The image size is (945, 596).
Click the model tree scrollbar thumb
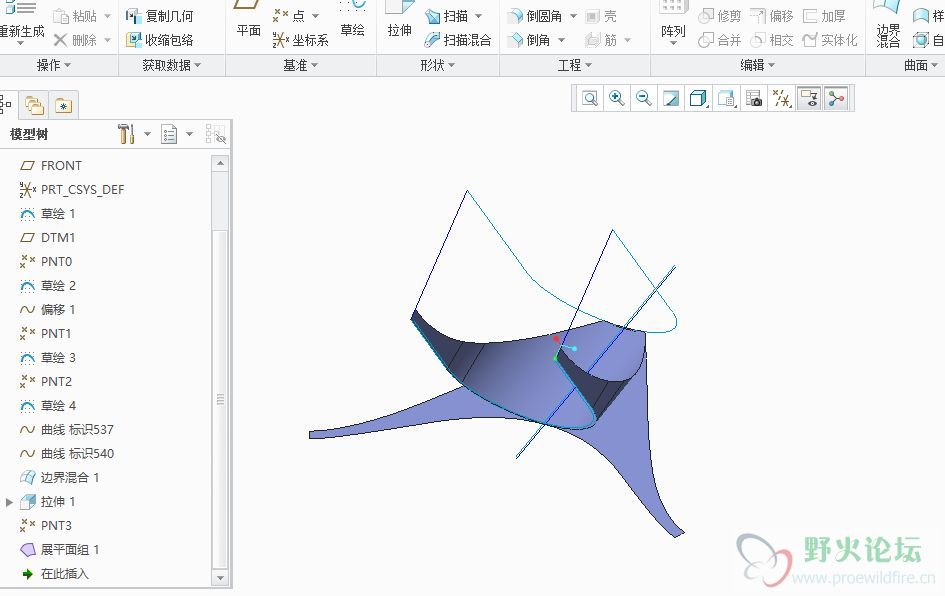point(220,400)
